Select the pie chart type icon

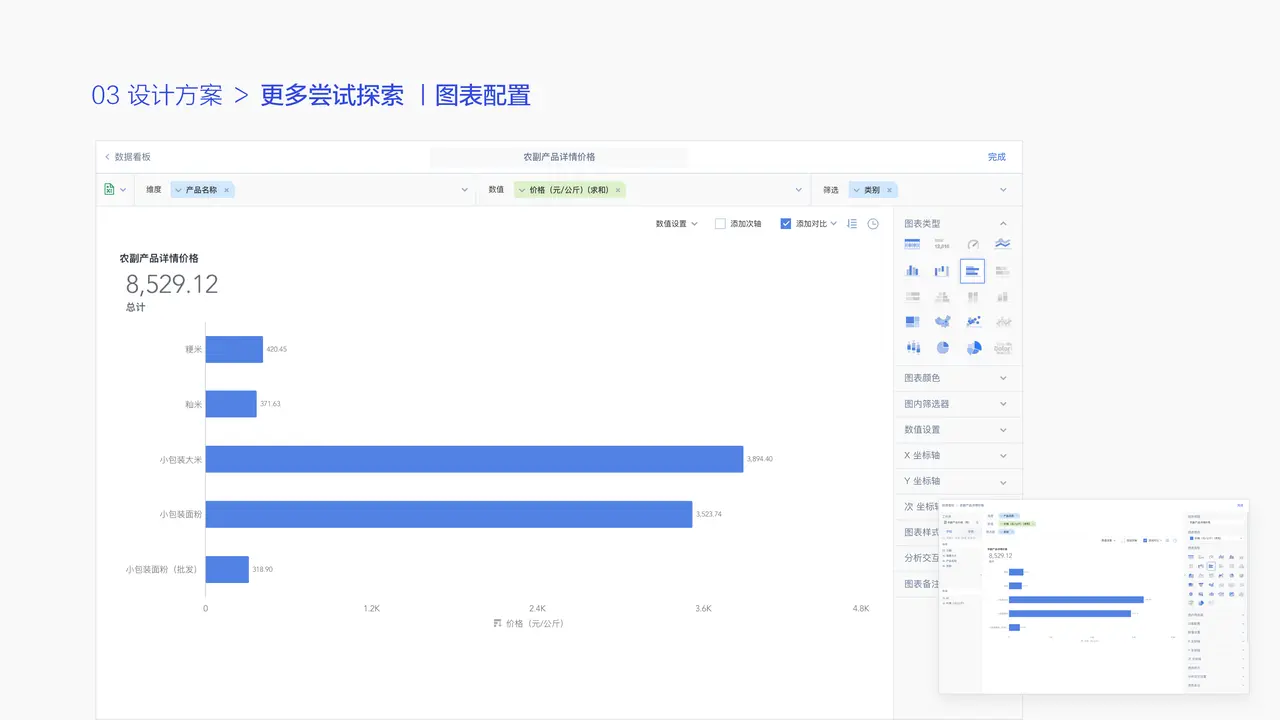[942, 348]
